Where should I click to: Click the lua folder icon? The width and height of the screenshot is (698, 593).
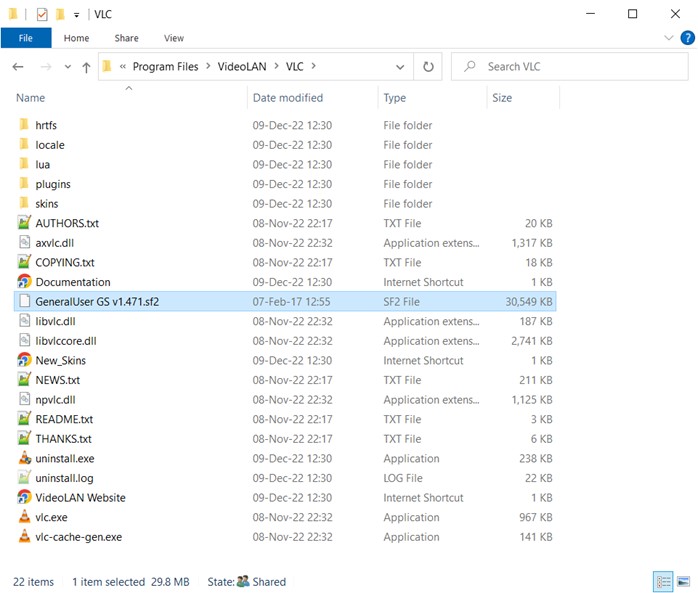[x=24, y=164]
